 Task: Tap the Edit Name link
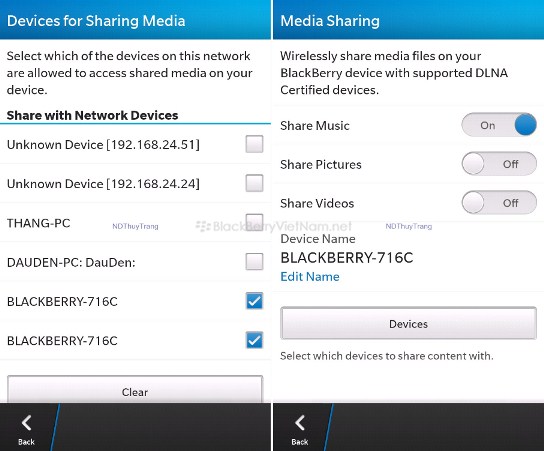tap(310, 276)
